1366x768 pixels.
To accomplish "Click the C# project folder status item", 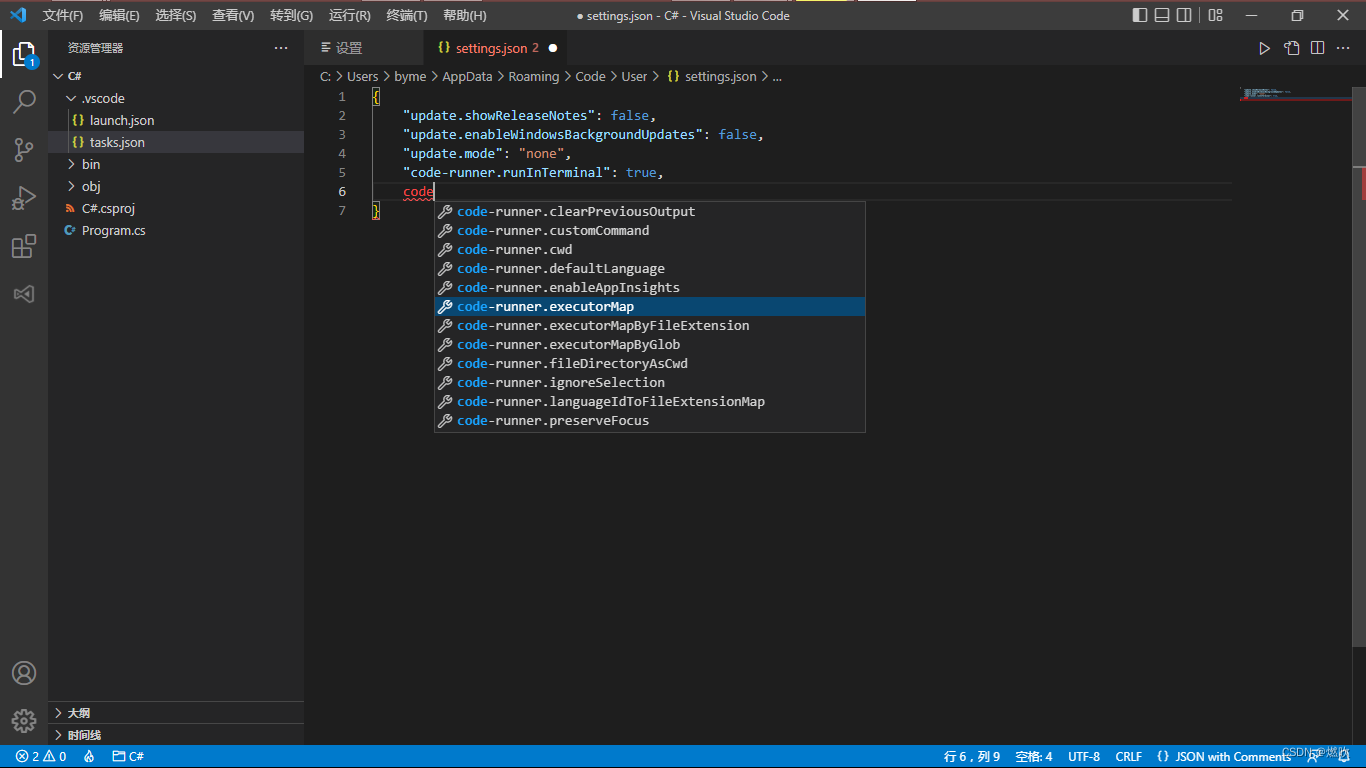I will click(127, 756).
